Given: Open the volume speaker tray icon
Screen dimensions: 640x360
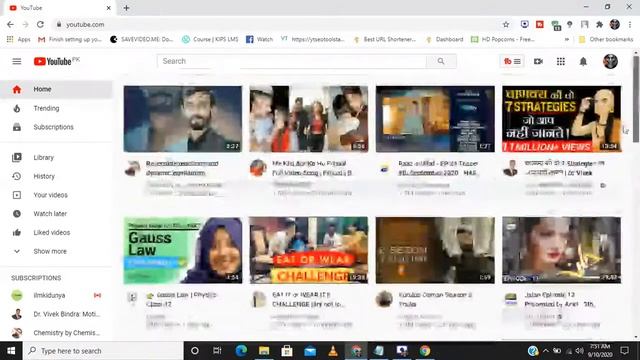Looking at the screenshot, I should tap(579, 351).
